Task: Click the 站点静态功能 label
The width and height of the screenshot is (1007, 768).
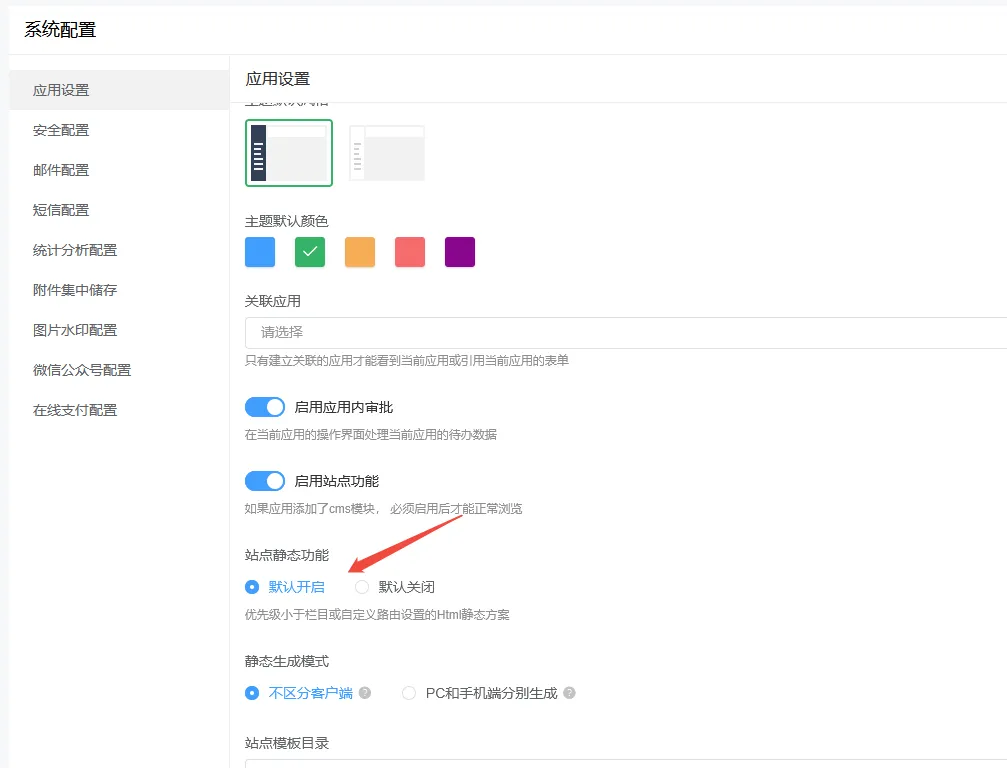Action: [286, 555]
